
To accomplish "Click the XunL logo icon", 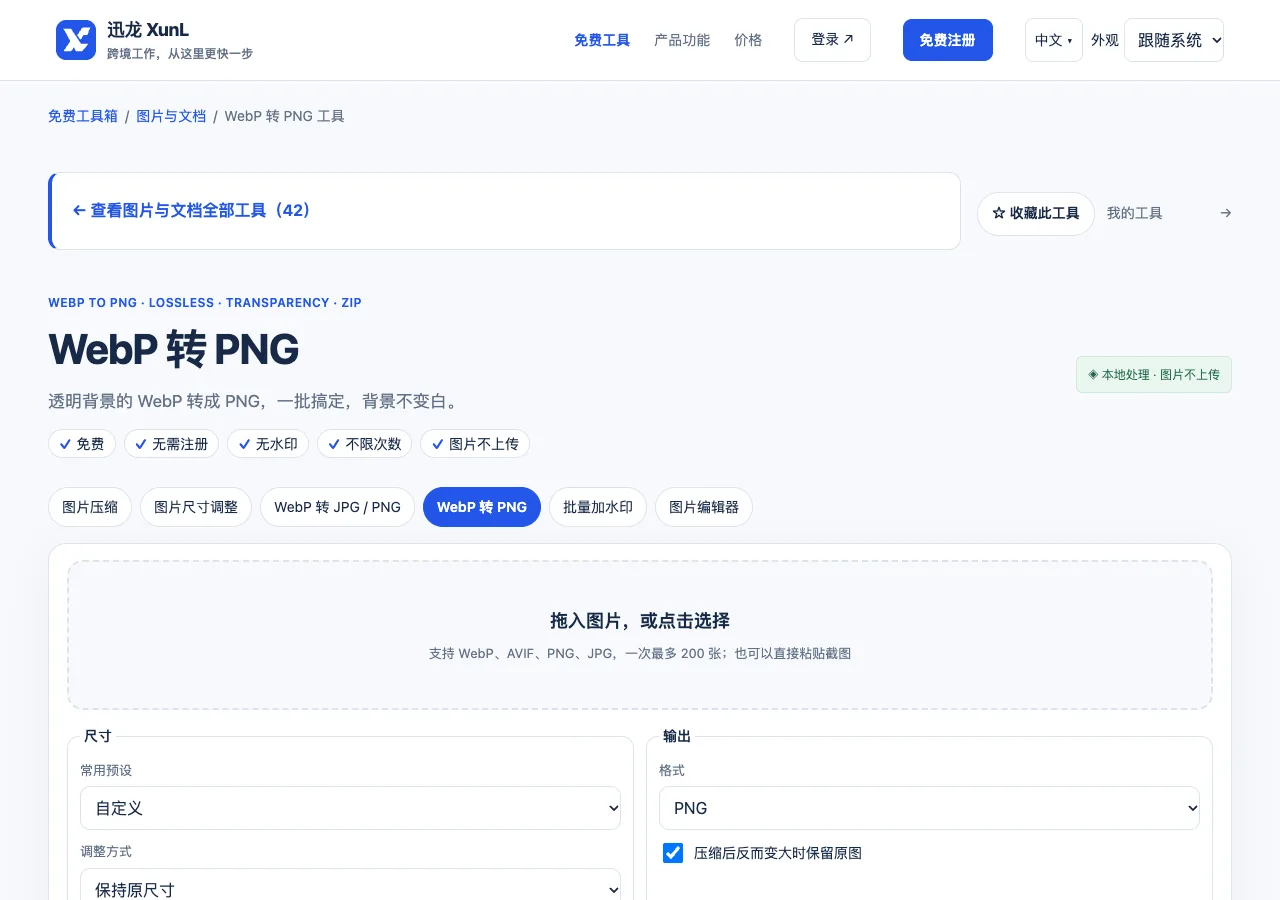I will point(76,40).
